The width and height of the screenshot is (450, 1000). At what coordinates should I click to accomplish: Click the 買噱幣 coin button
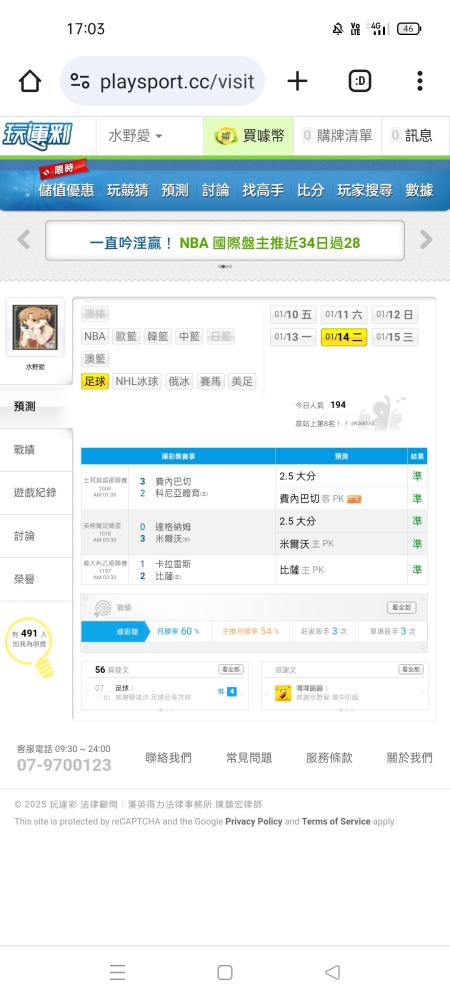[x=249, y=135]
